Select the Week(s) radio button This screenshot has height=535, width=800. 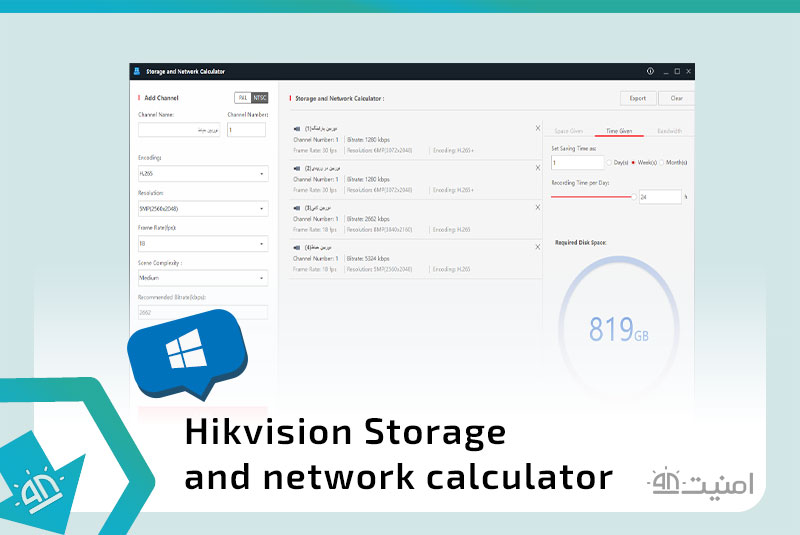tap(633, 163)
